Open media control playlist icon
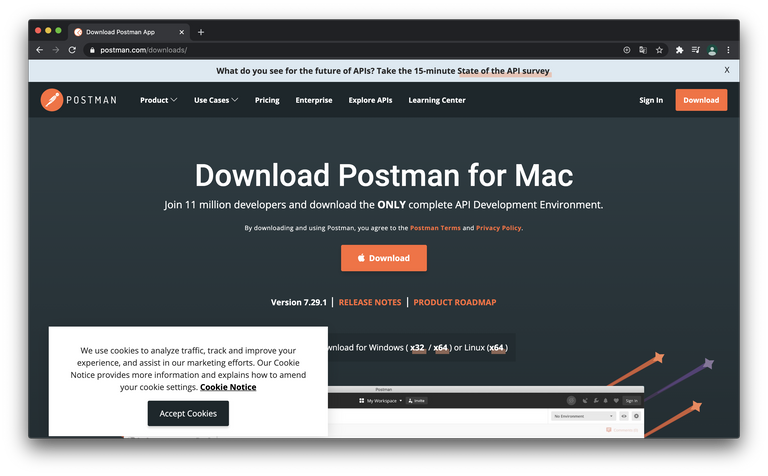This screenshot has width=768, height=476. tap(696, 50)
